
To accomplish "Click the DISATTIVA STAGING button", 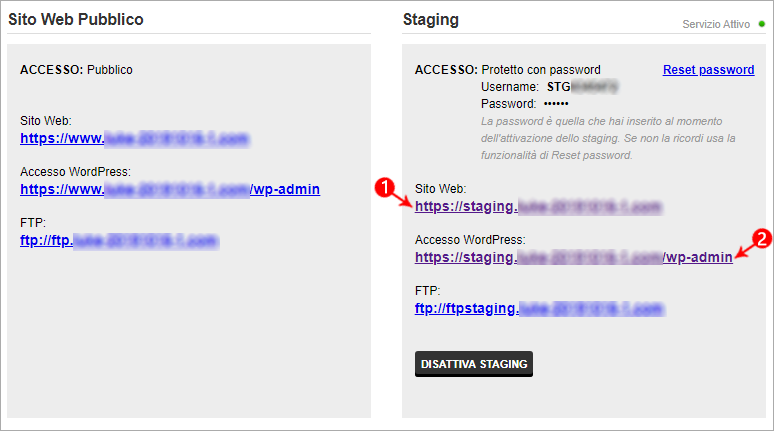I will (474, 364).
